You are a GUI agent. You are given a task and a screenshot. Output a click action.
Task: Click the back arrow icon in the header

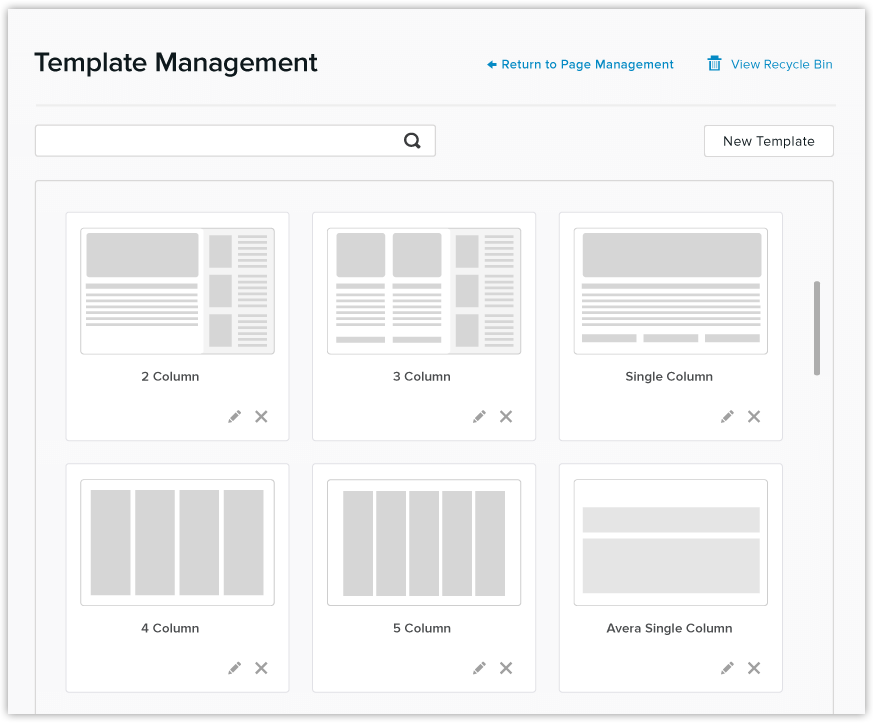492,65
